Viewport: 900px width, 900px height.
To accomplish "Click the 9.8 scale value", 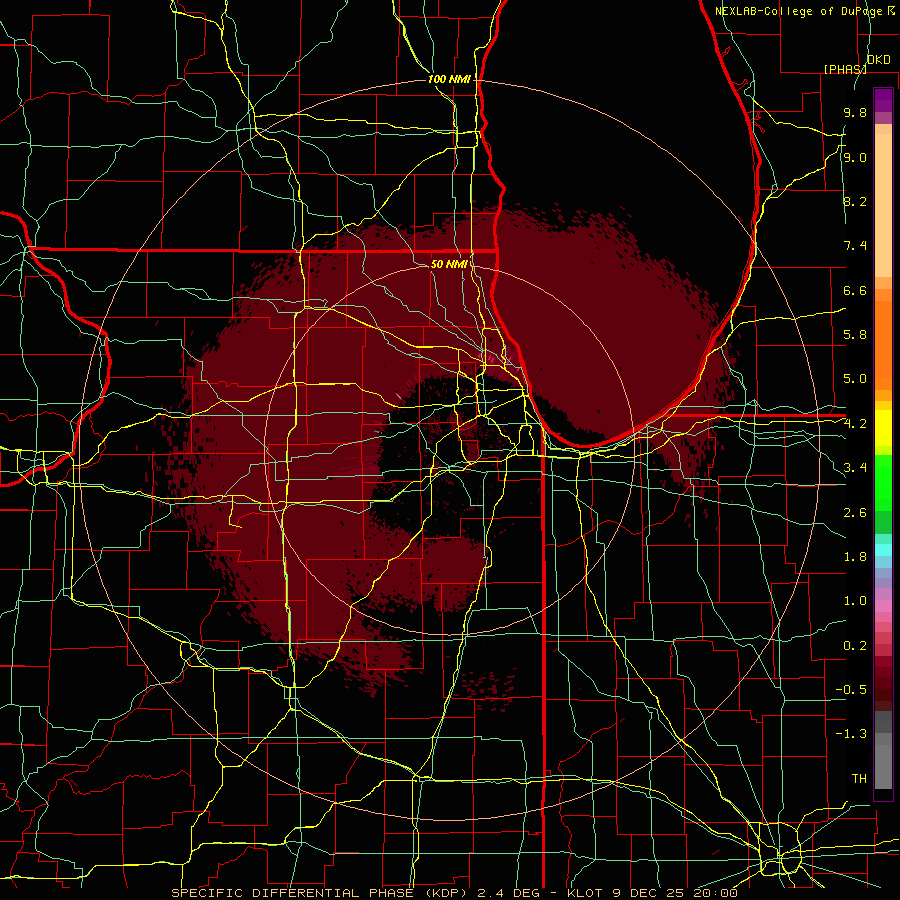I will click(x=855, y=112).
